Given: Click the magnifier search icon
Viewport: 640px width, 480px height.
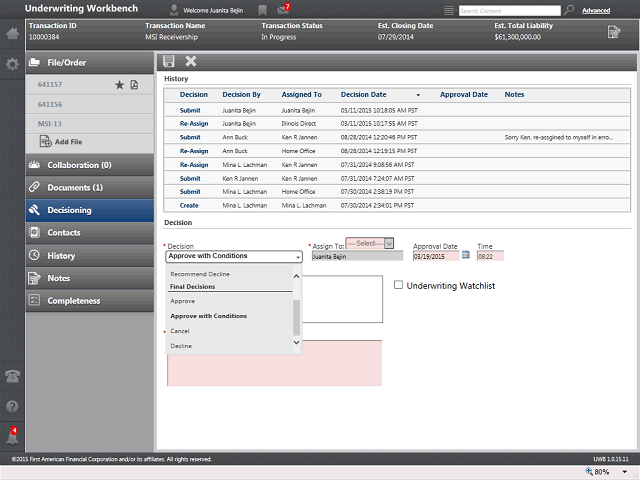Looking at the screenshot, I should pyautogui.click(x=569, y=10).
